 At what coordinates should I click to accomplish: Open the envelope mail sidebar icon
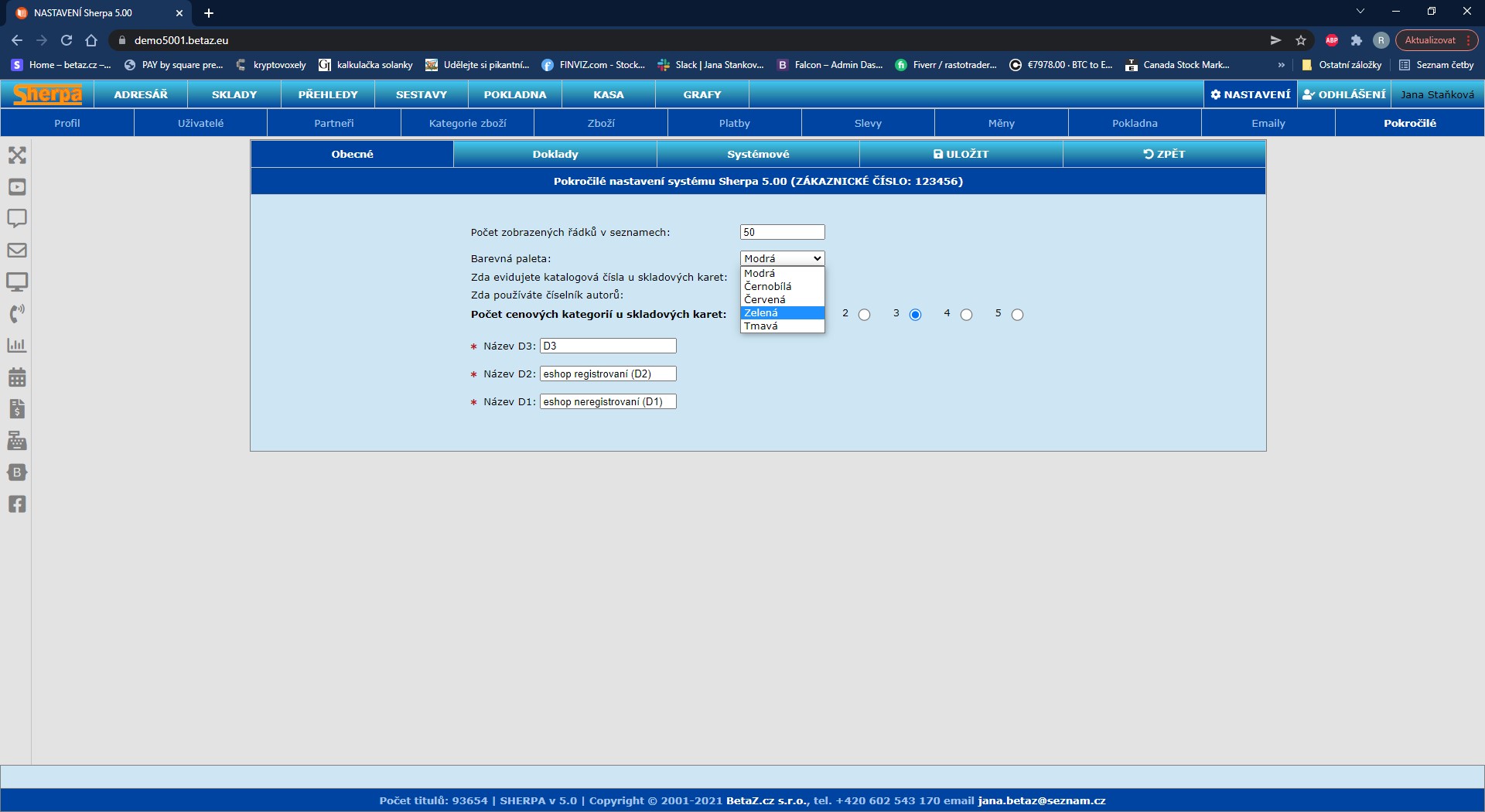click(17, 251)
